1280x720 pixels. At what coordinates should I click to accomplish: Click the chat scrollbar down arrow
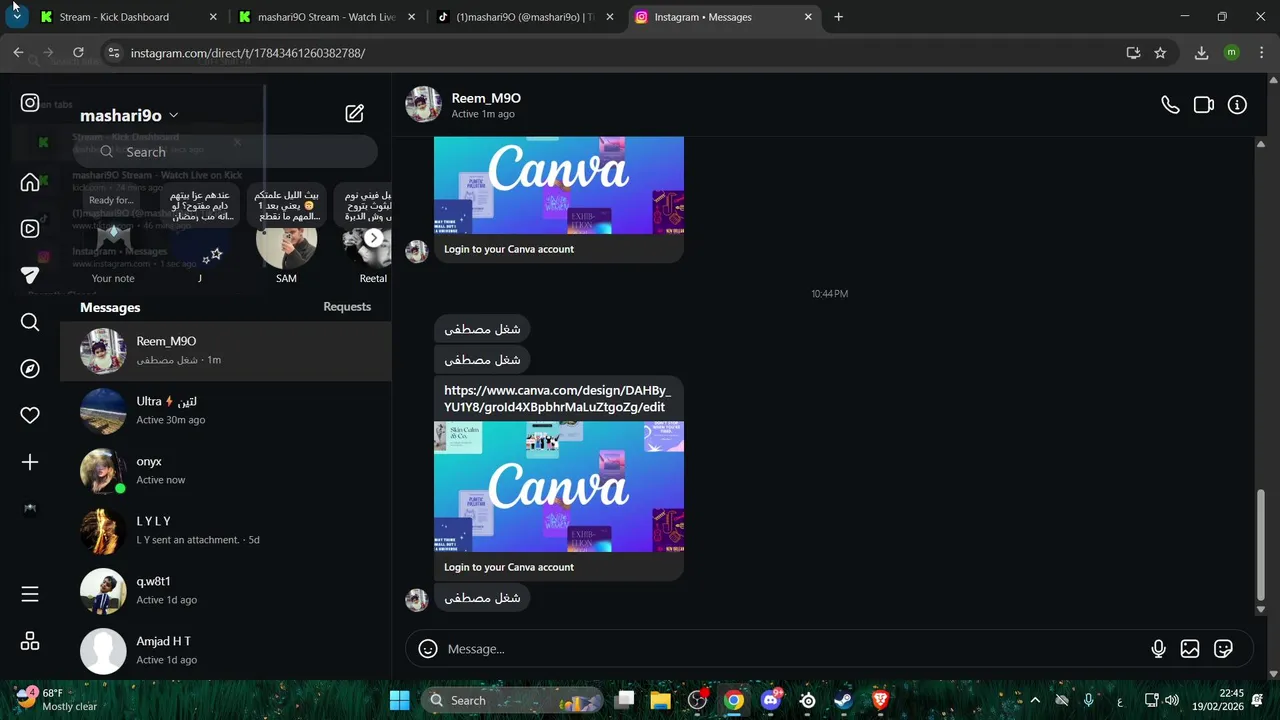click(1260, 608)
